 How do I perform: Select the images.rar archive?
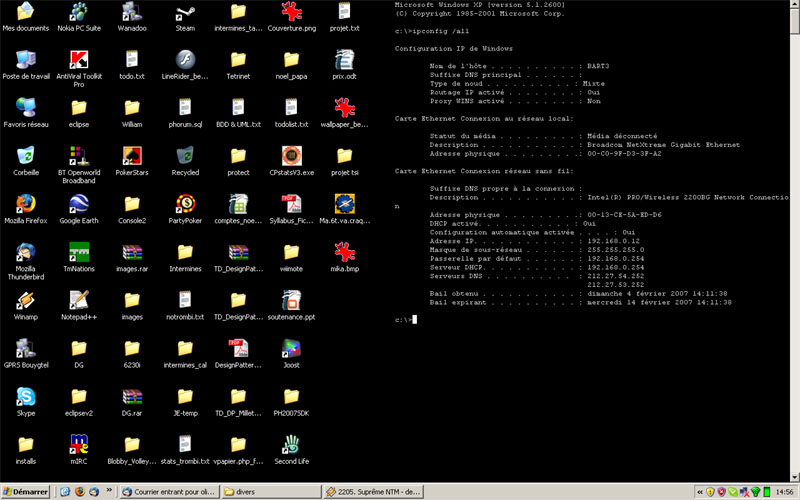coord(132,251)
